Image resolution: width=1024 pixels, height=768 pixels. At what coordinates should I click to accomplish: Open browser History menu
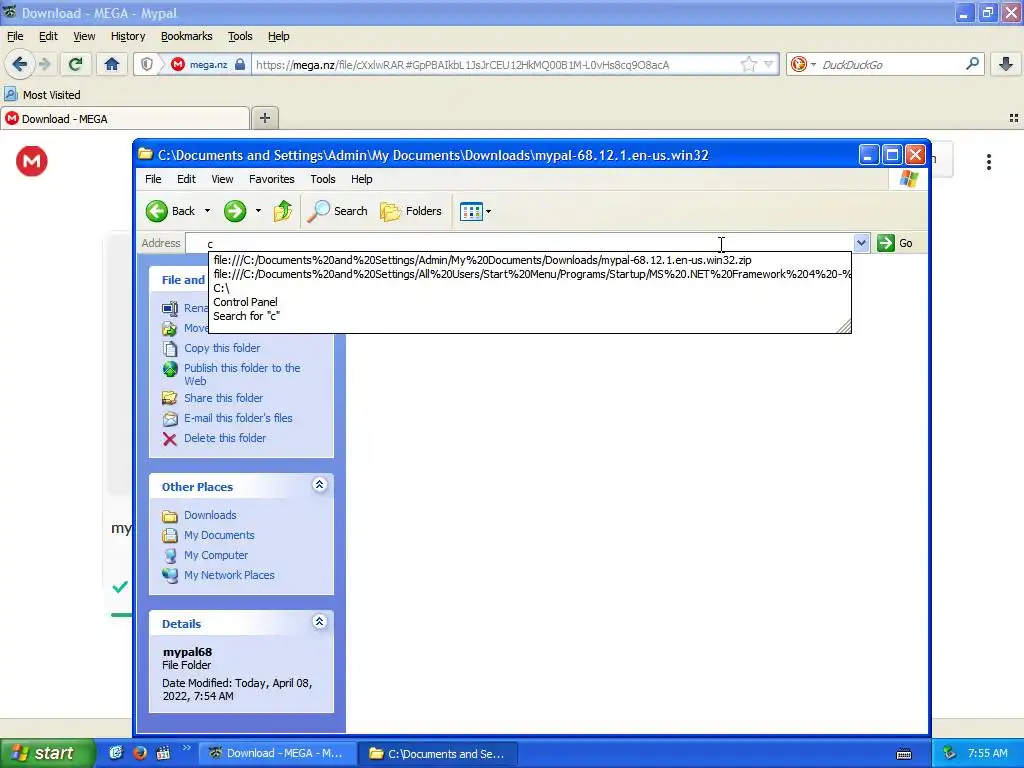coord(127,37)
